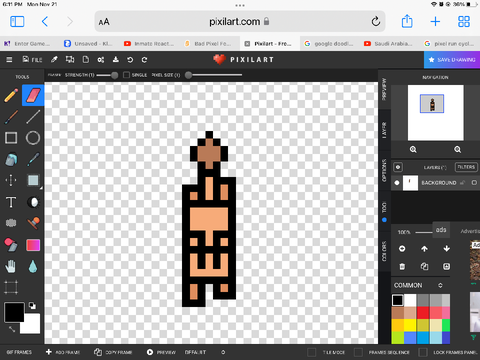Pick the red swatch in Common palette
The width and height of the screenshot is (480, 360).
click(423, 313)
